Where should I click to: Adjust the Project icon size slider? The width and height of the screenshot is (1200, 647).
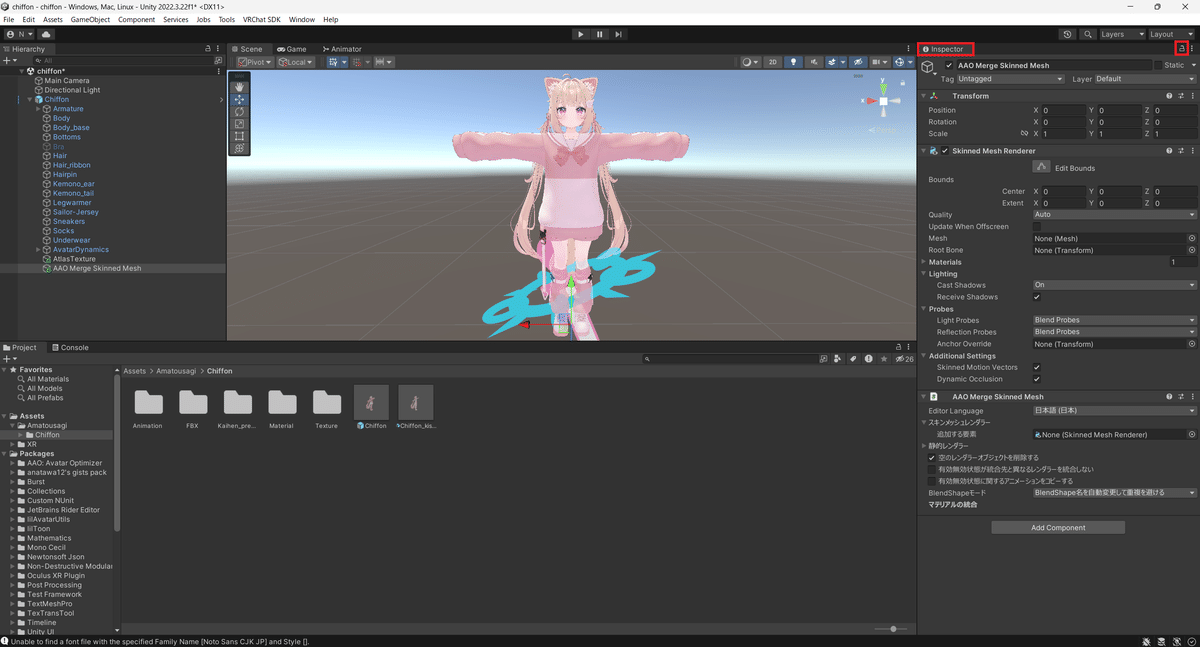[892, 629]
